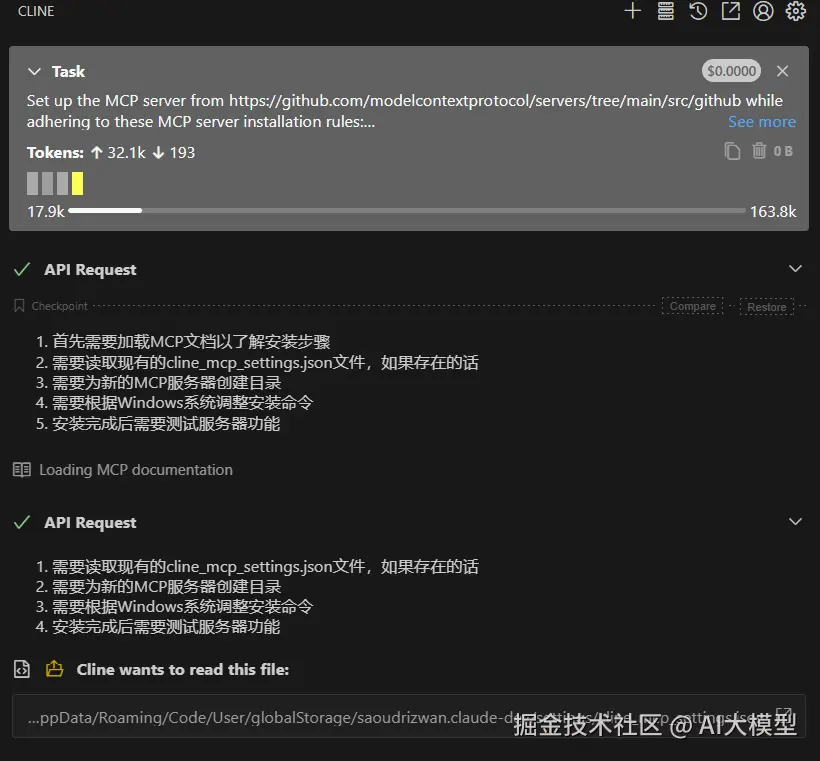Screen dimensions: 820x761
Task: Expand the task description via See more
Action: (x=762, y=121)
